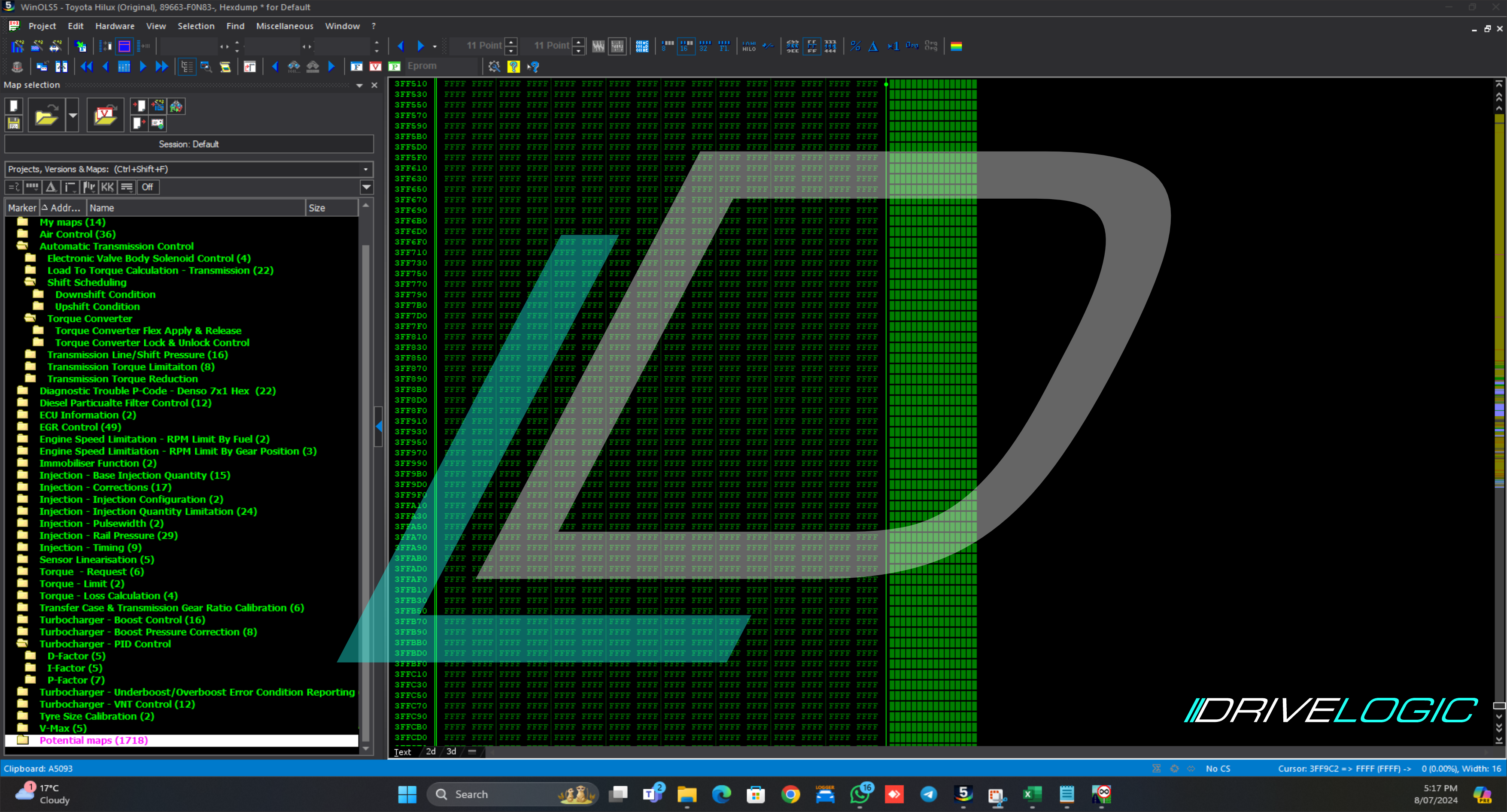Click the red V version window icon

376,67
